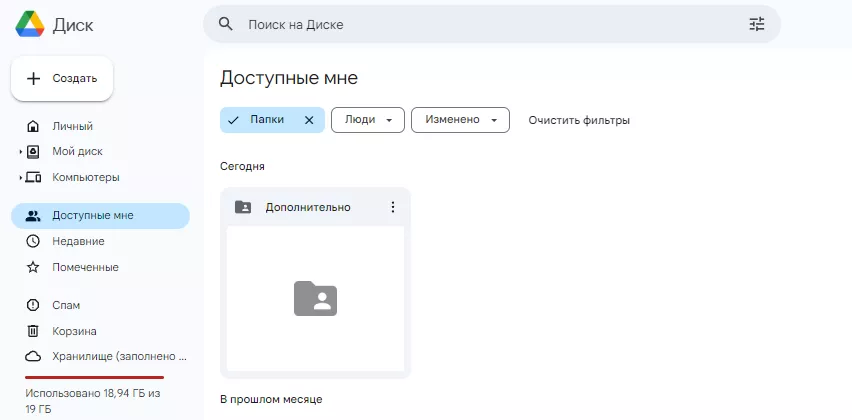Screen dimensions: 852x420
Task: Expand the Компьютеры tree arrow
Action: coord(21,178)
